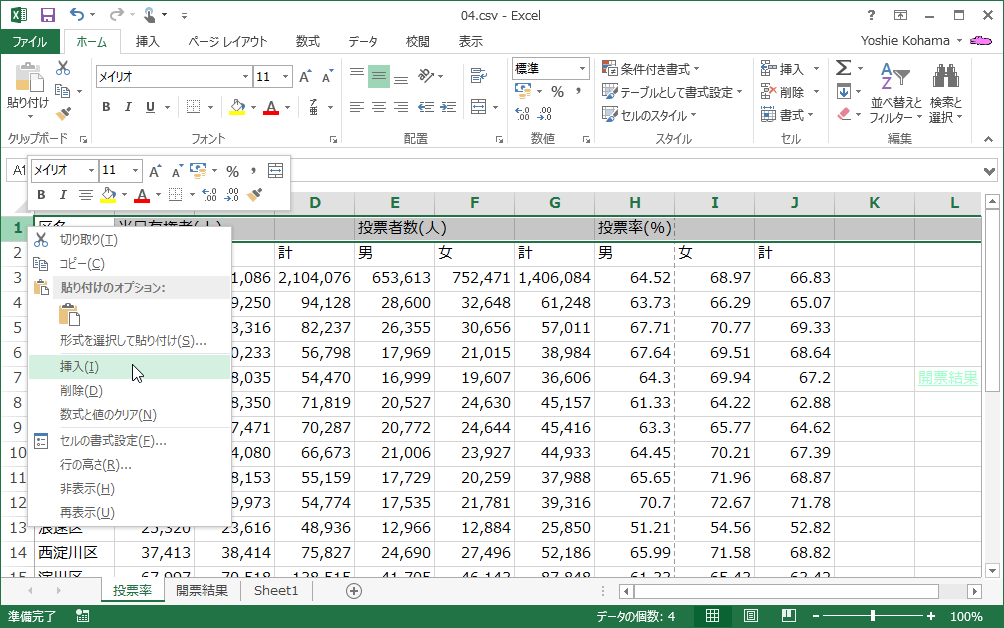Click the Paste clipboard icon in ribbon
1004x628 pixels.
click(x=28, y=78)
